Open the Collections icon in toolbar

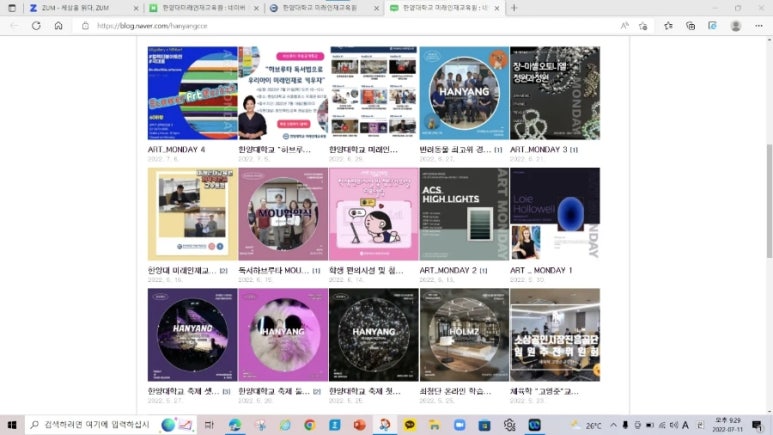(x=690, y=26)
